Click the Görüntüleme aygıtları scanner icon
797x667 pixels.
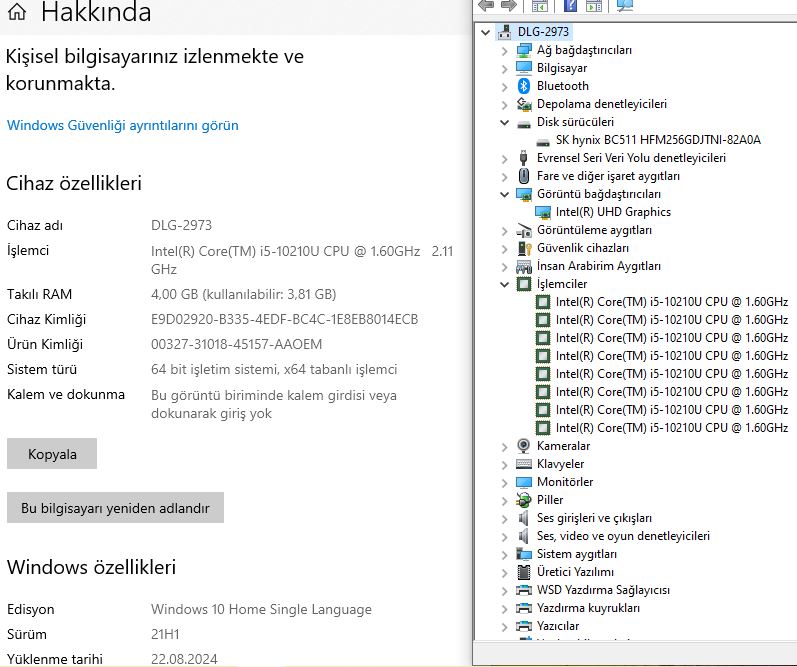[524, 230]
